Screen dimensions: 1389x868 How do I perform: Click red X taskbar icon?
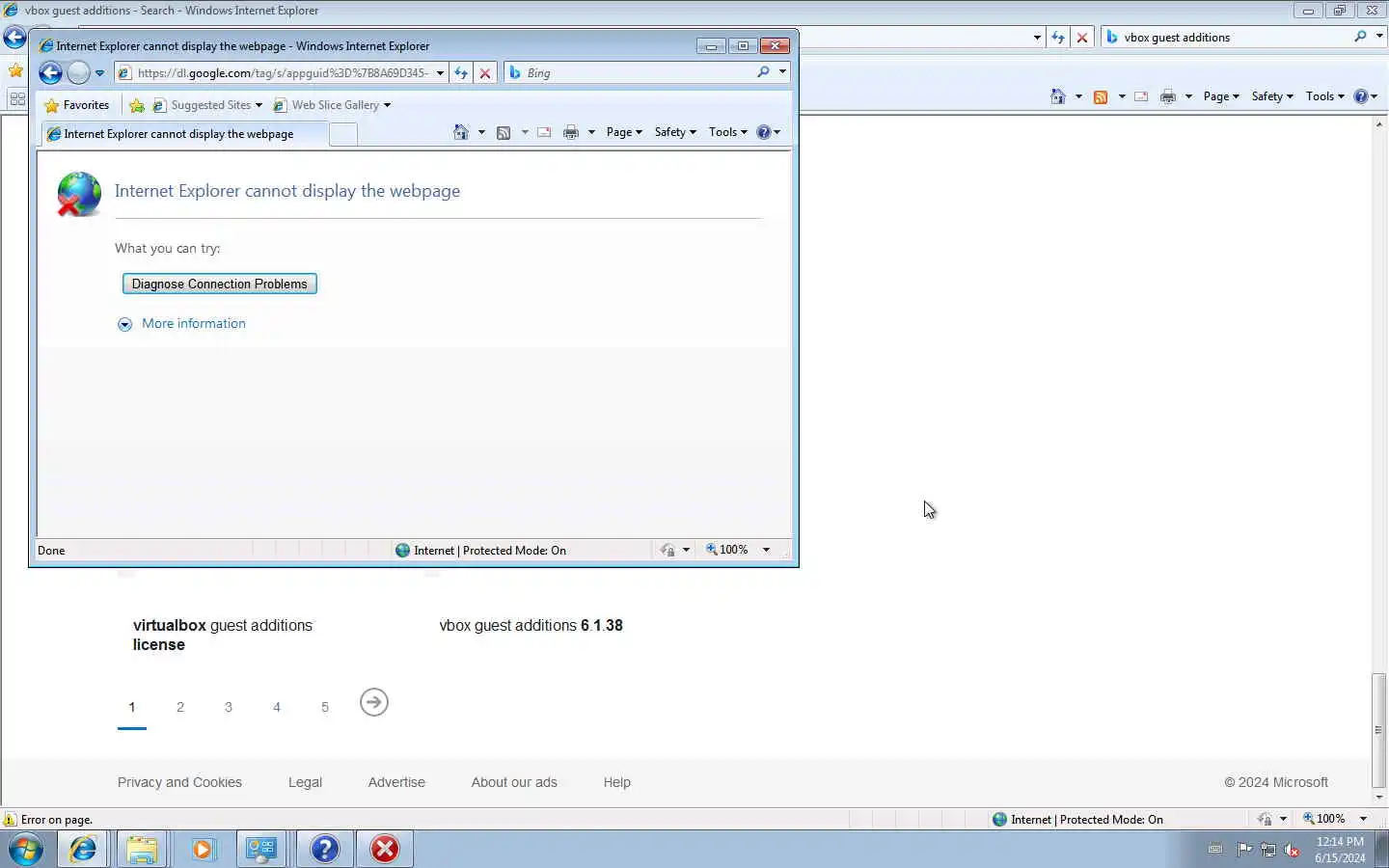point(385,850)
